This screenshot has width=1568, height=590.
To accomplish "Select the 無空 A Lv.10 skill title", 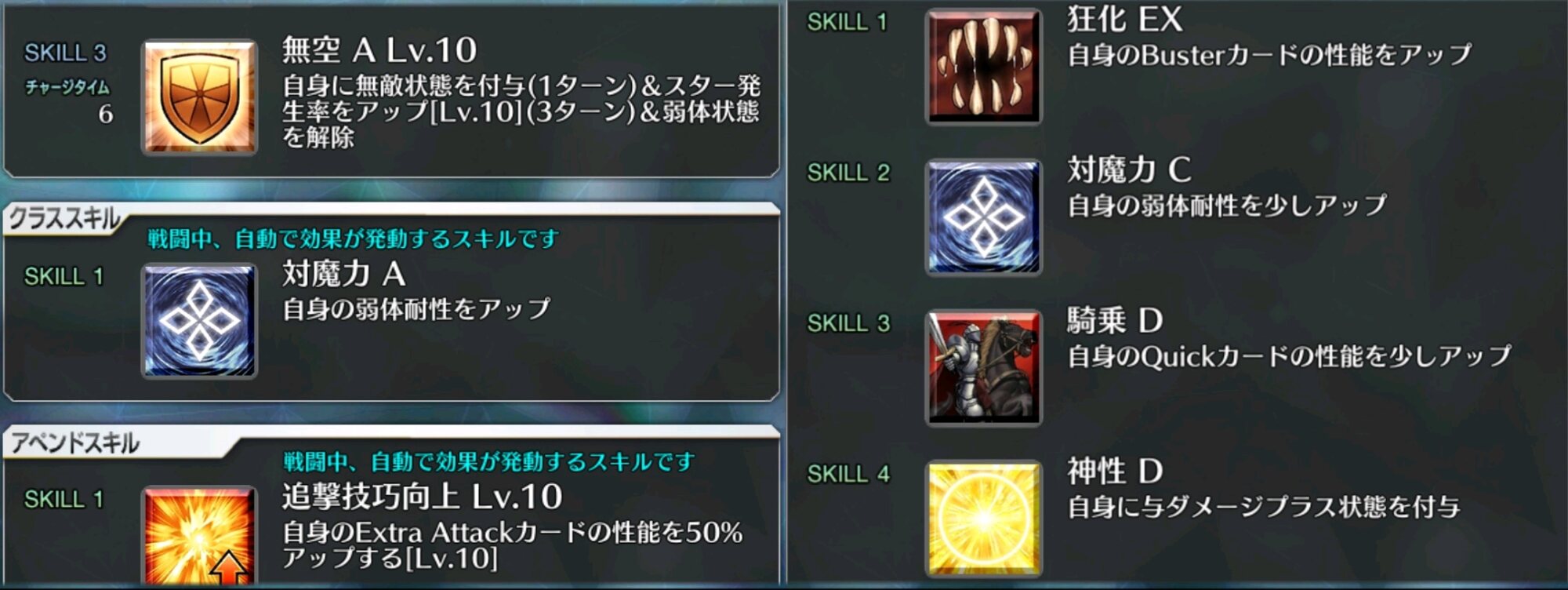I will (379, 50).
